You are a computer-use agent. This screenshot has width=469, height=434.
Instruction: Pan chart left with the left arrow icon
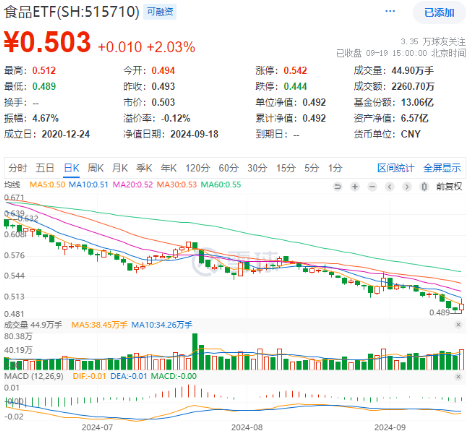390,187
